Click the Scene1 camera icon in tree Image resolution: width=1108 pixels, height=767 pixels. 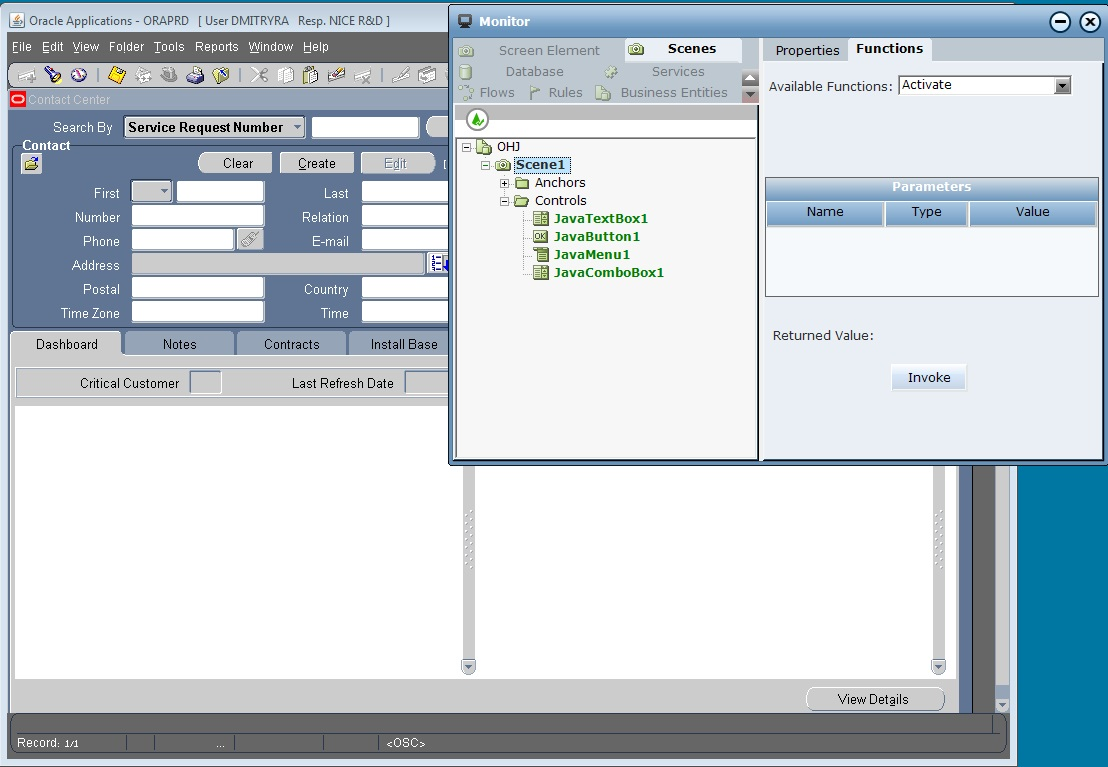click(x=503, y=165)
